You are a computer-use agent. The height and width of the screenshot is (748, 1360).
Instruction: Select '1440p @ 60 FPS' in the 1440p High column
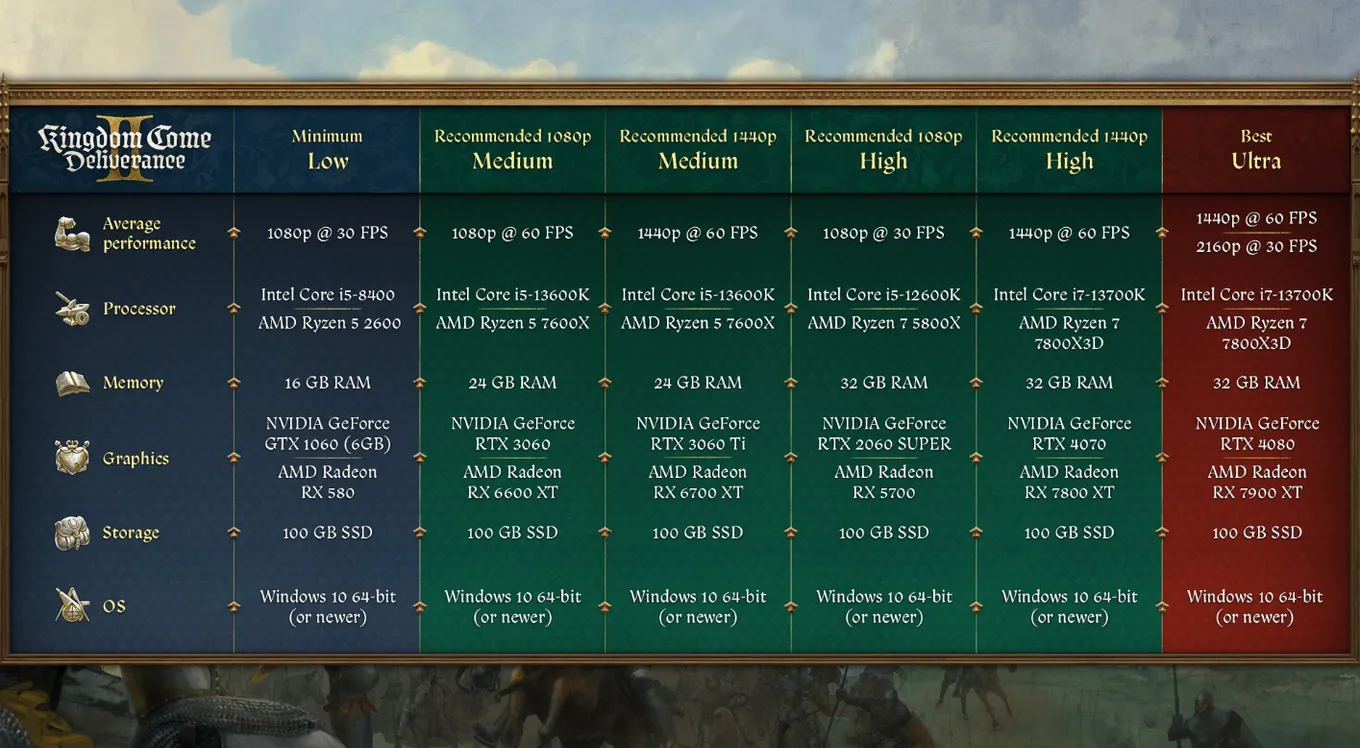click(x=1069, y=233)
